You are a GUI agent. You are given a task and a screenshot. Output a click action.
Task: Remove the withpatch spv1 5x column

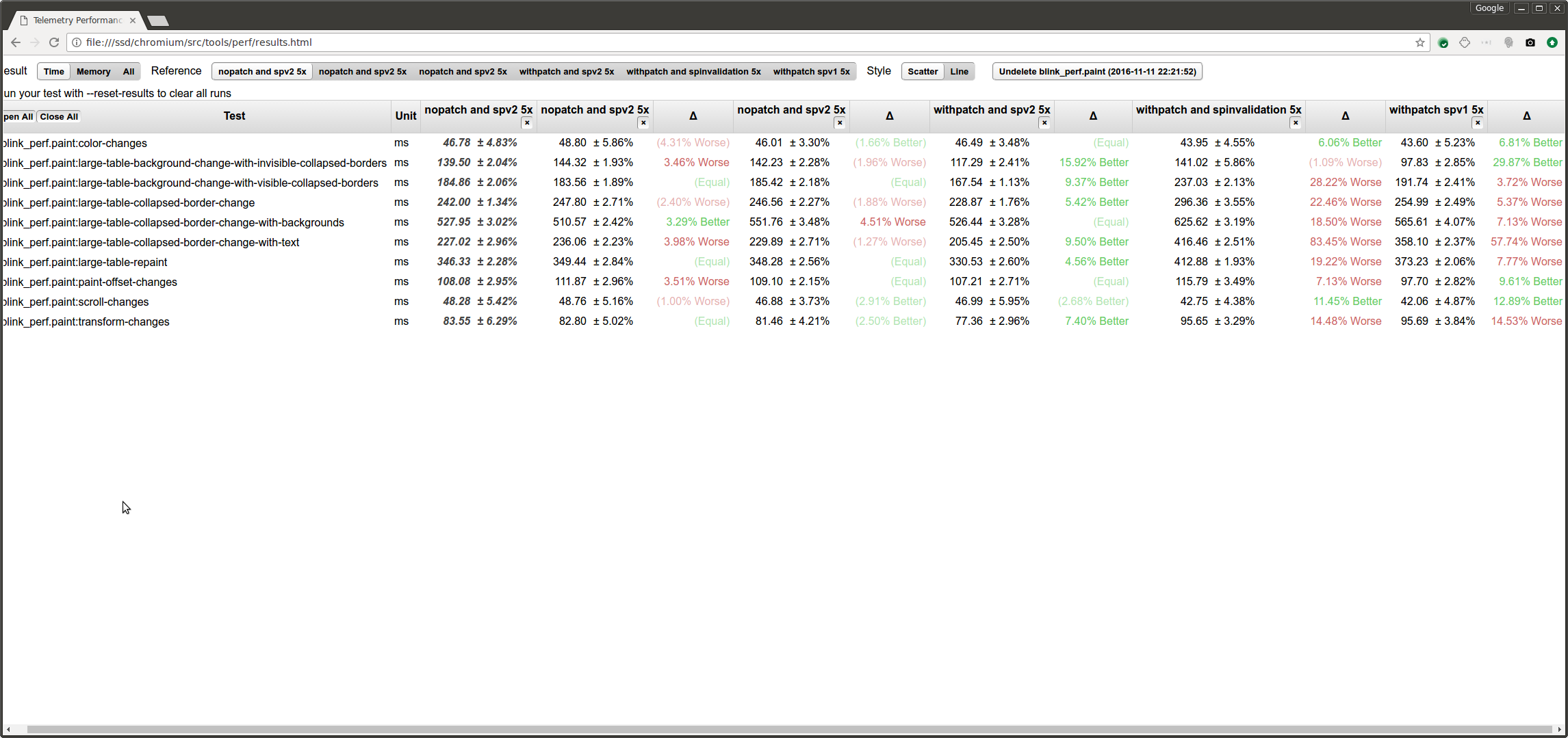point(1478,123)
